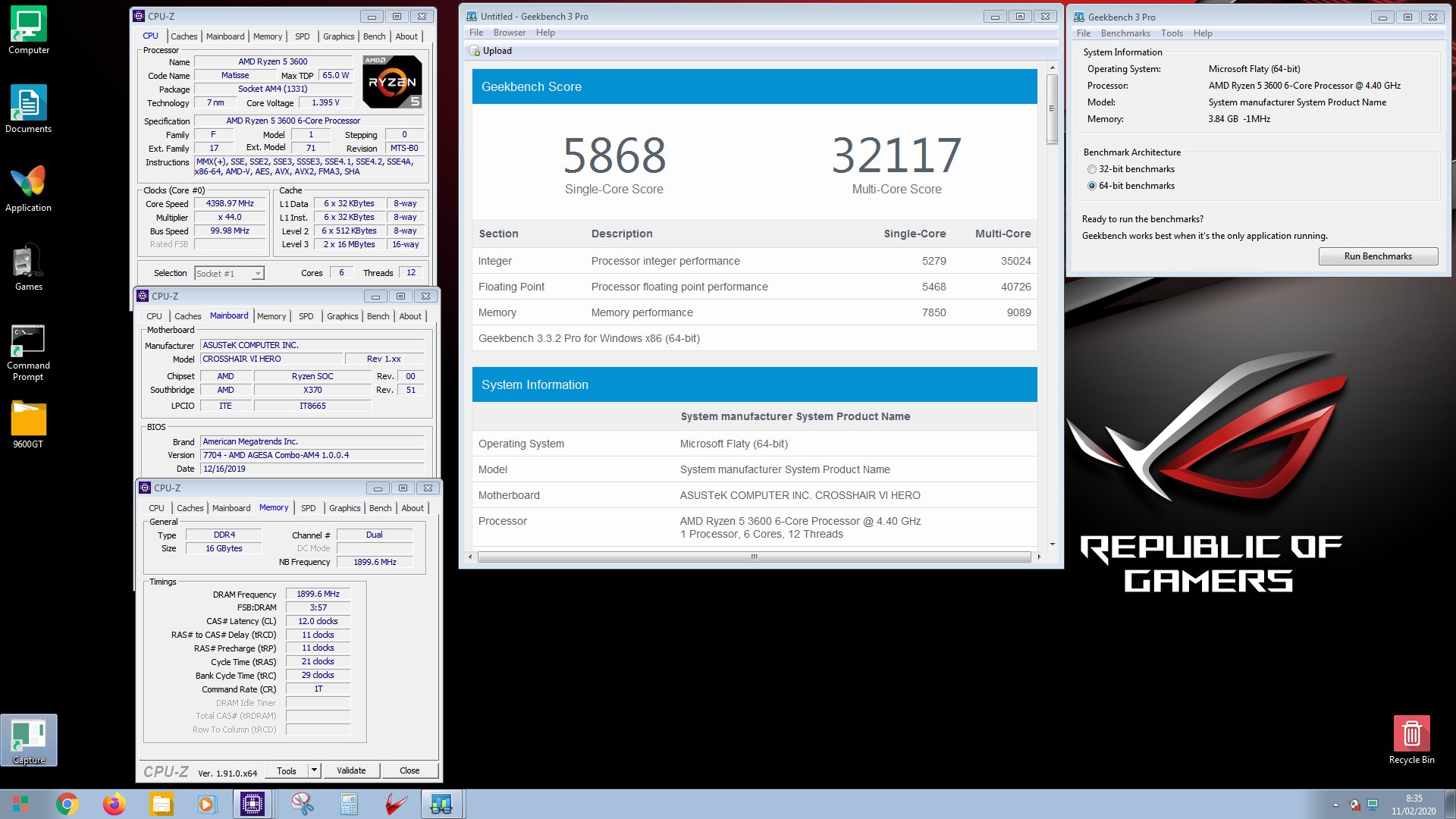Click the Floating Point row in Geekbench results
Image resolution: width=1456 pixels, height=819 pixels.
point(755,287)
